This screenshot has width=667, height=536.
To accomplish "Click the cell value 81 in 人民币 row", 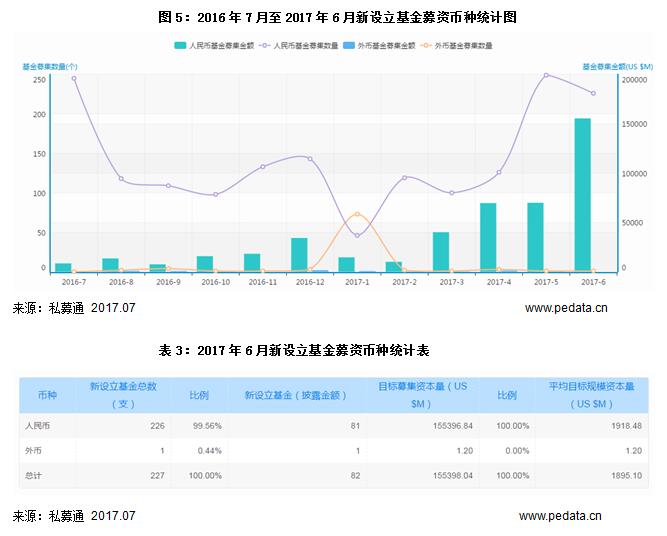I will coord(356,425).
